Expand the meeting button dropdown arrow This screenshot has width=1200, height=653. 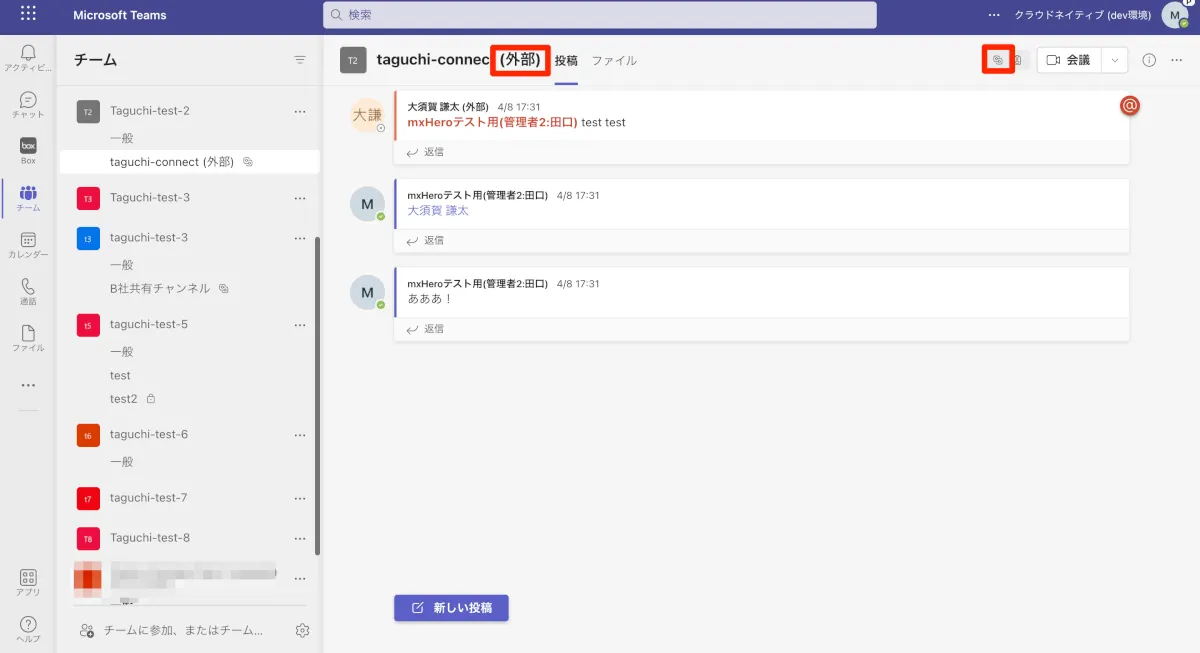[1115, 60]
